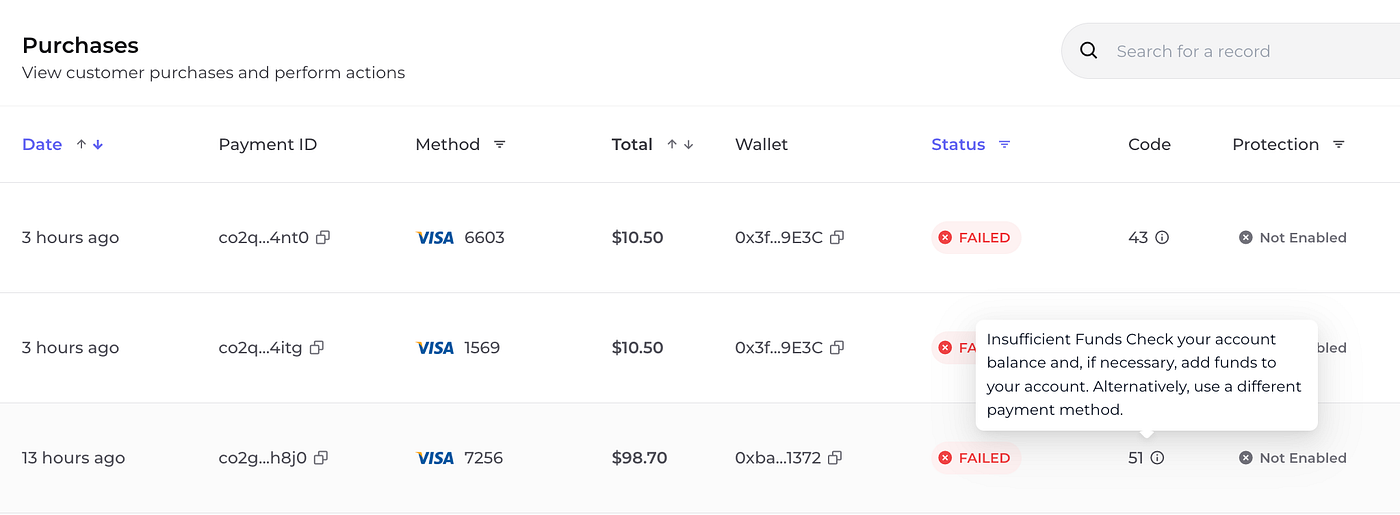This screenshot has height=515, width=1400.
Task: Click Not Enabled protection in last row
Action: click(x=1293, y=458)
